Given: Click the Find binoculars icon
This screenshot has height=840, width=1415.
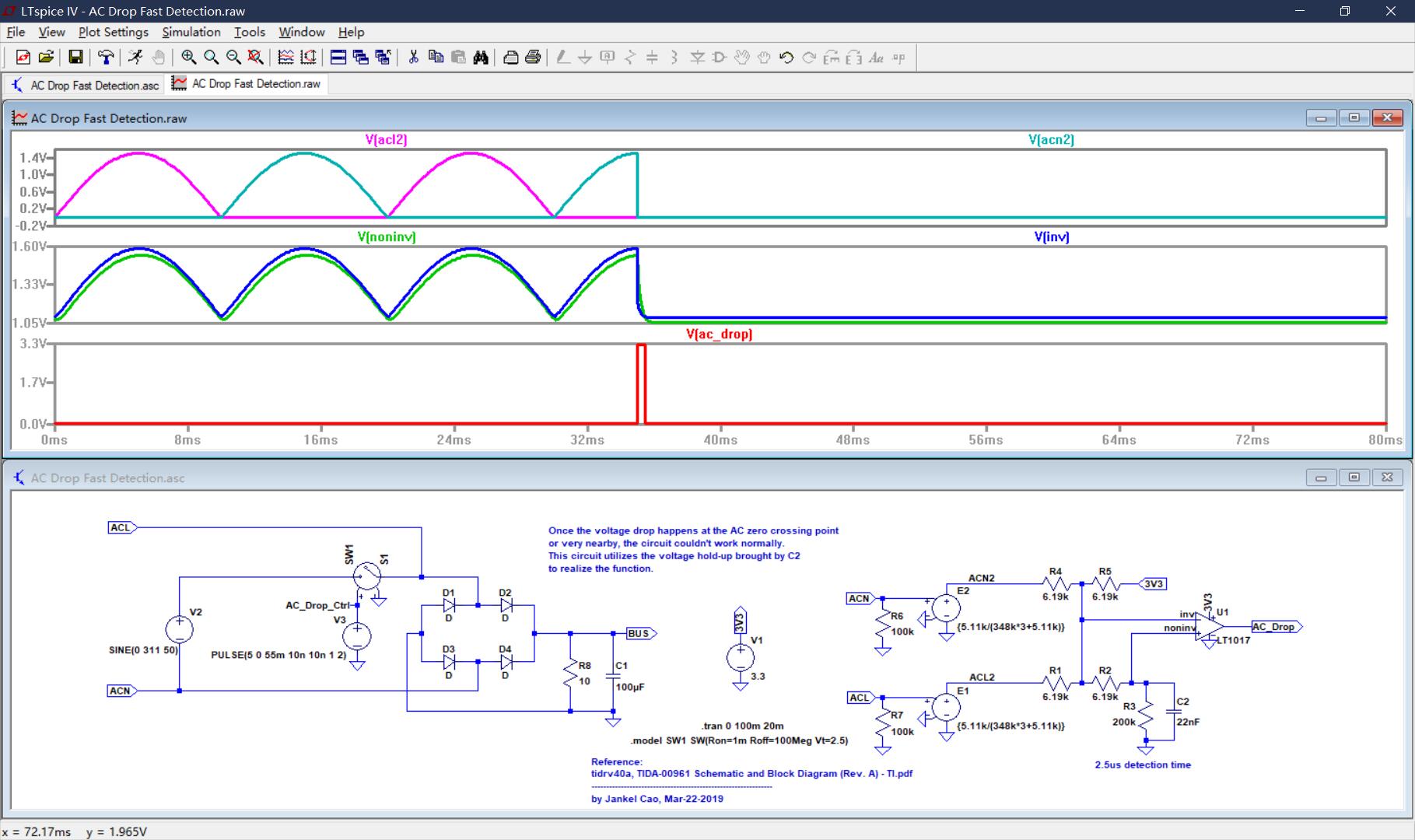Looking at the screenshot, I should [481, 57].
